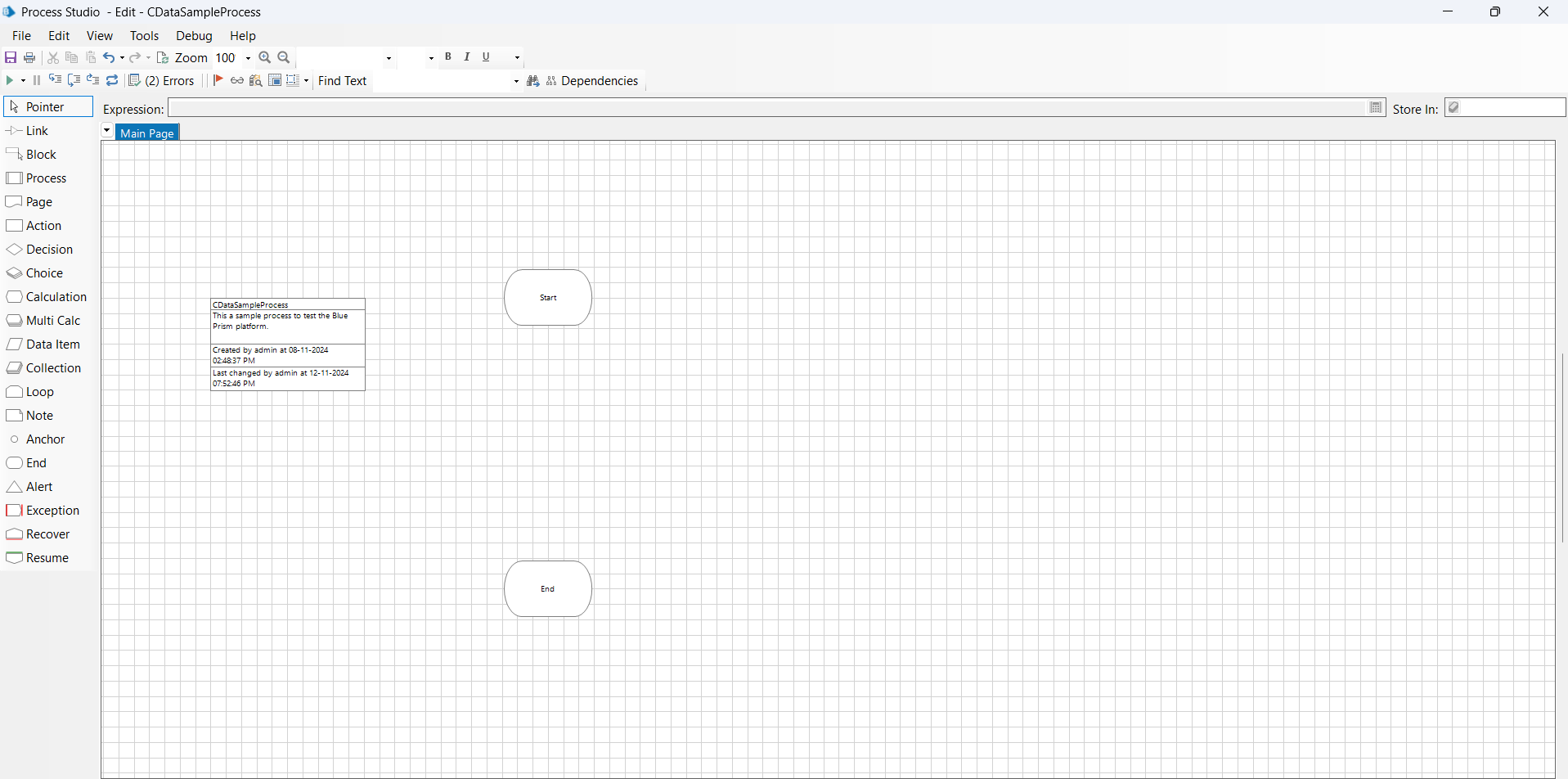Click the Print icon

[x=29, y=57]
